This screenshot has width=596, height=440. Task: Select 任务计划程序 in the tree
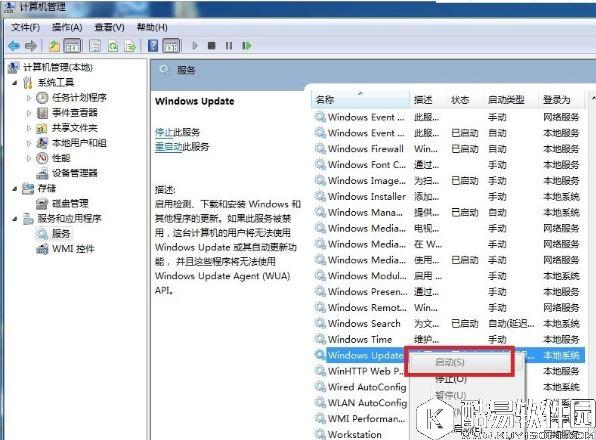click(79, 98)
